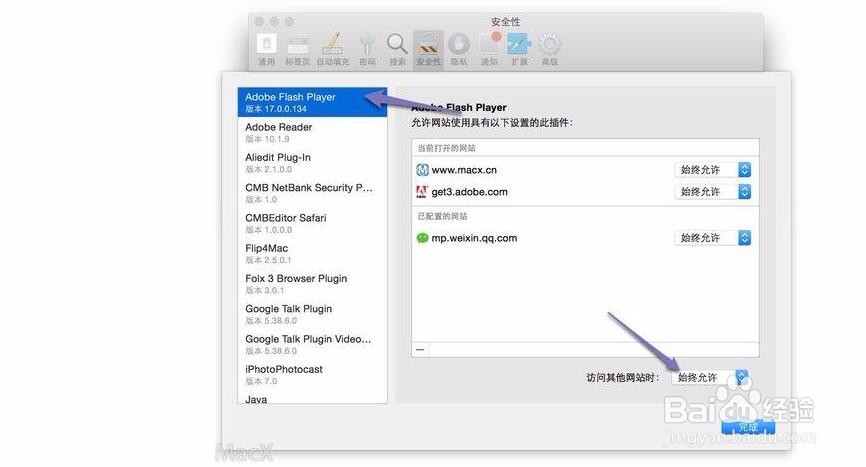The width and height of the screenshot is (866, 467).
Task: Select Flip4Mac plugin
Action: [312, 254]
